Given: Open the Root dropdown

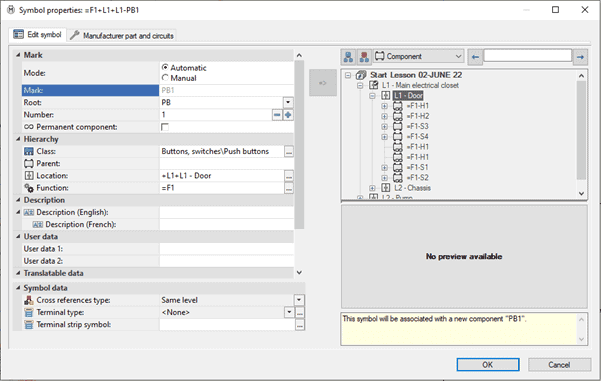Looking at the screenshot, I should [288, 102].
